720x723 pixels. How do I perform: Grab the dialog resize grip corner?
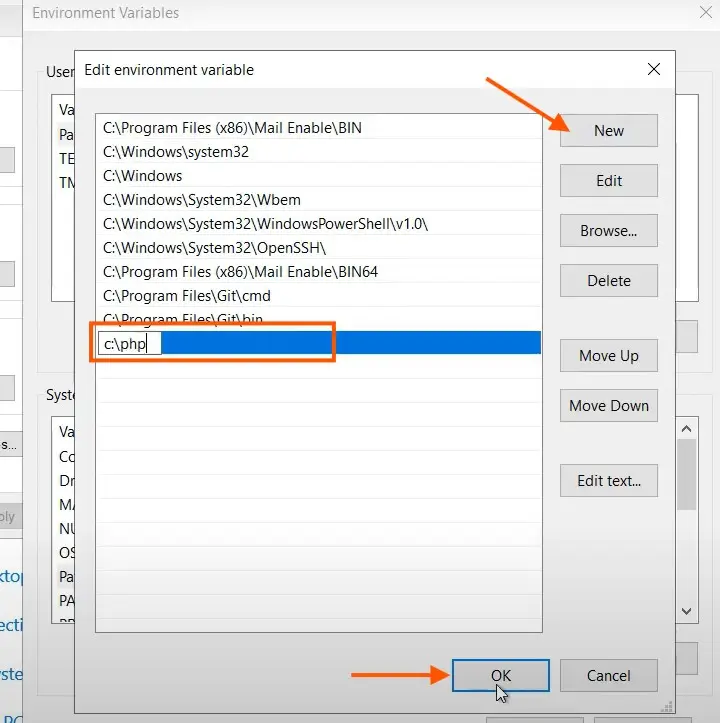point(667,706)
